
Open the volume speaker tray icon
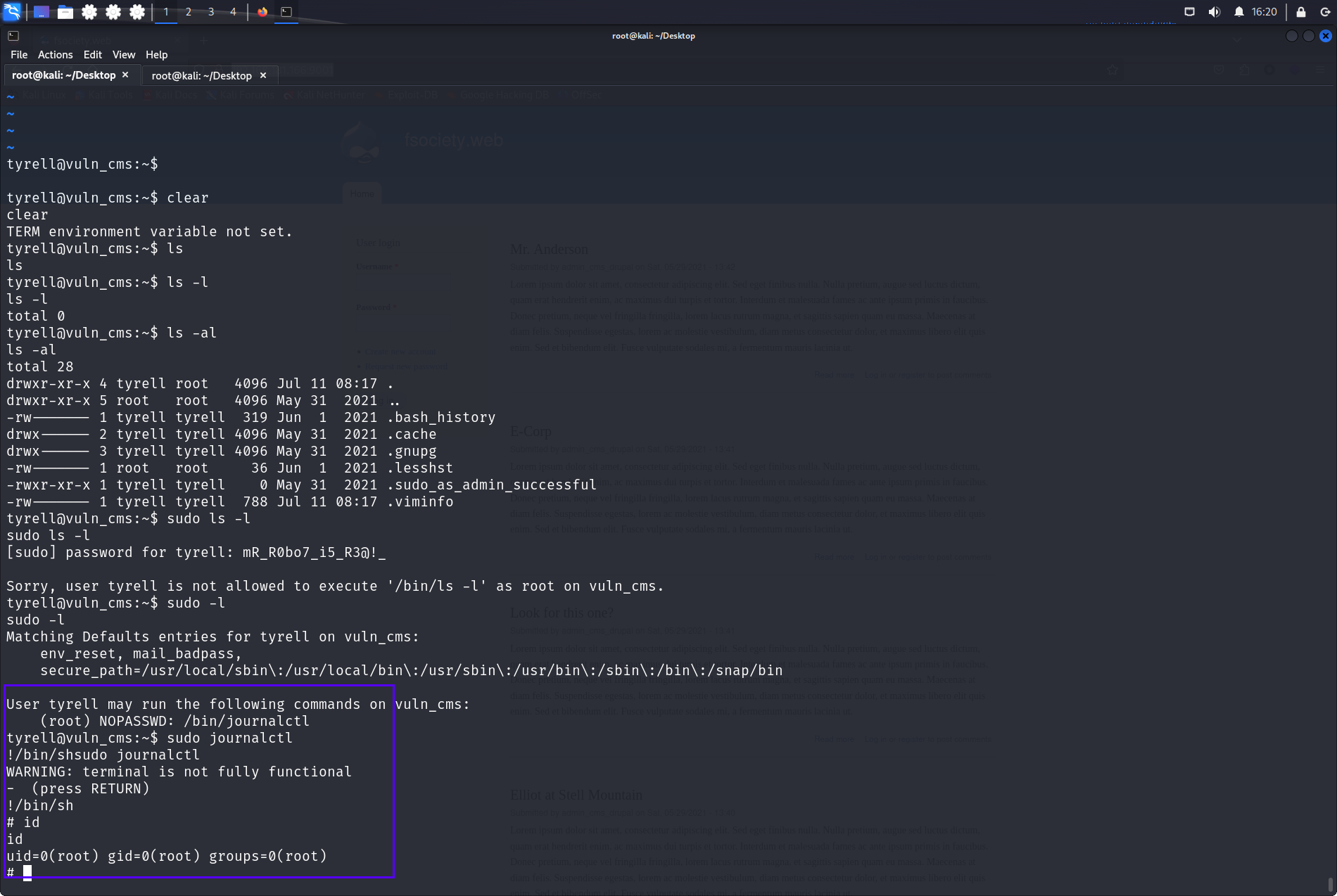pyautogui.click(x=1214, y=11)
